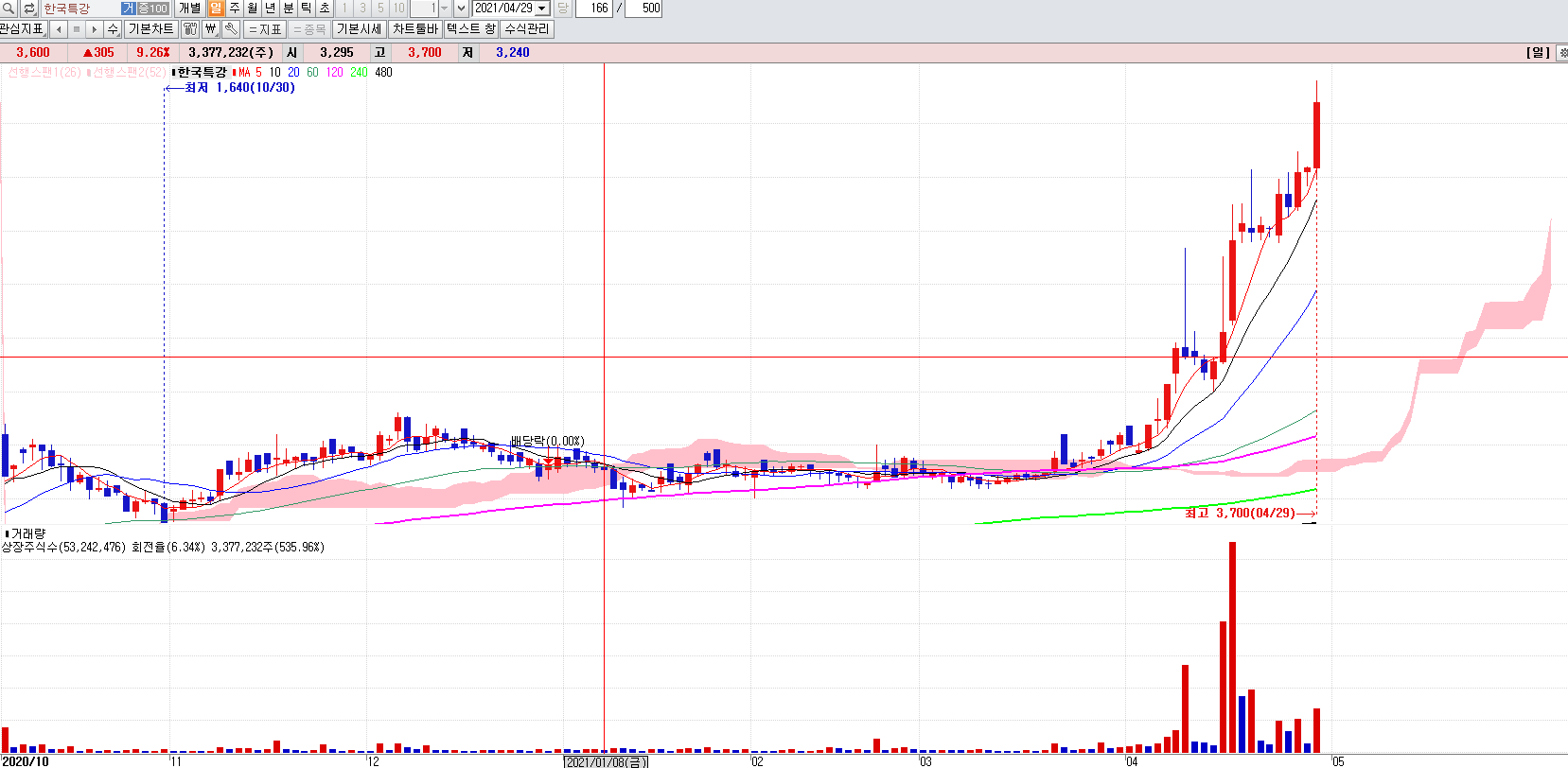This screenshot has width=1568, height=768.
Task: Open the =지표 indicator menu
Action: click(x=265, y=29)
